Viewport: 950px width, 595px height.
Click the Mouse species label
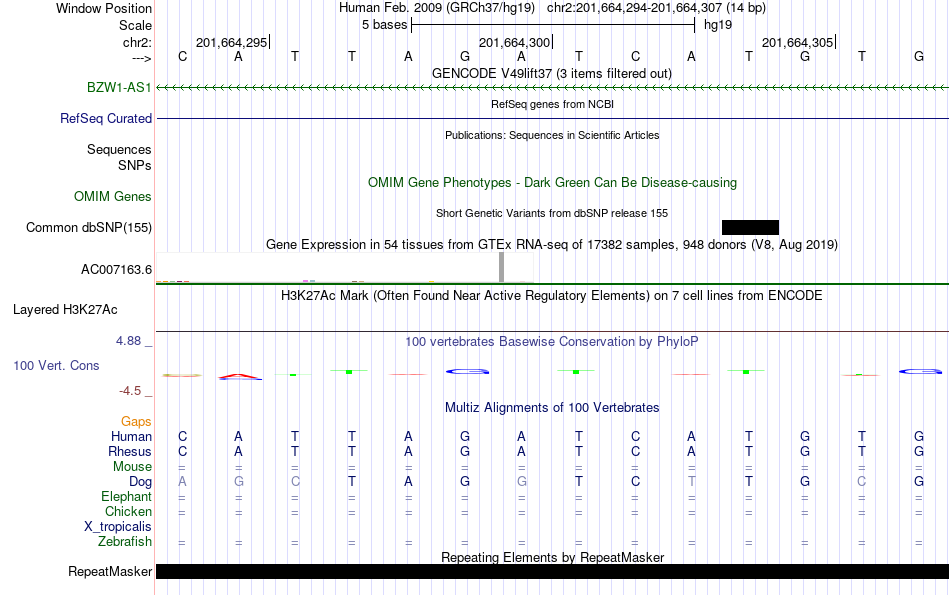132,467
